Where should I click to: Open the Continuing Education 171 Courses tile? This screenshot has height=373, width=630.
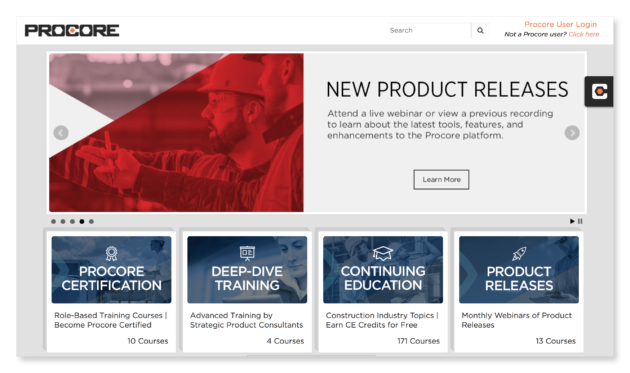pos(383,291)
